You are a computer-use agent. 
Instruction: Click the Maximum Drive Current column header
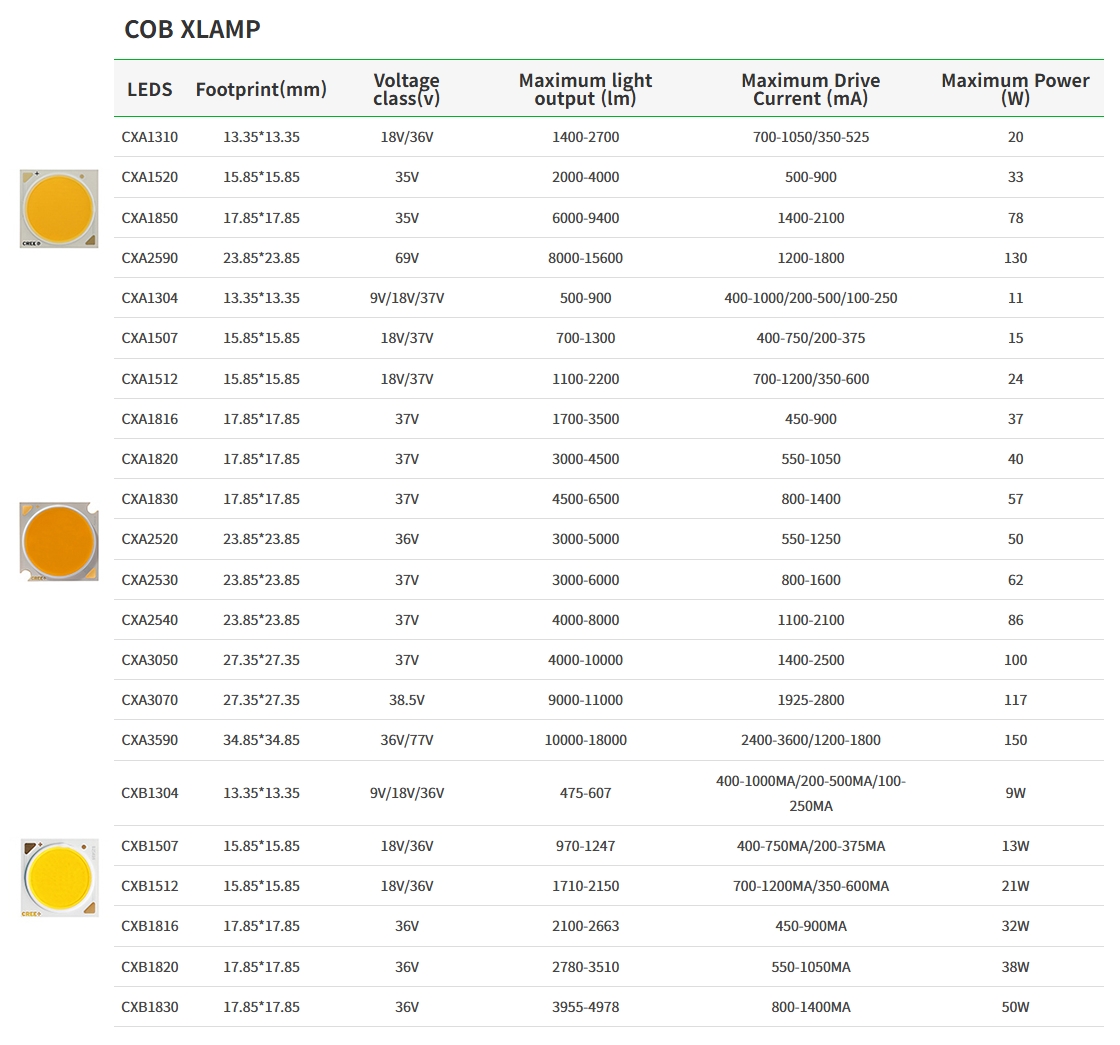coord(810,89)
